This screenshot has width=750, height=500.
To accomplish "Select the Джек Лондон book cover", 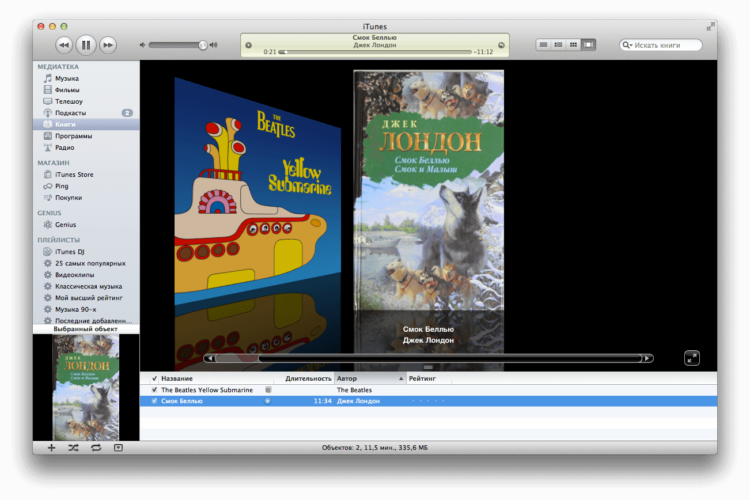I will point(429,190).
